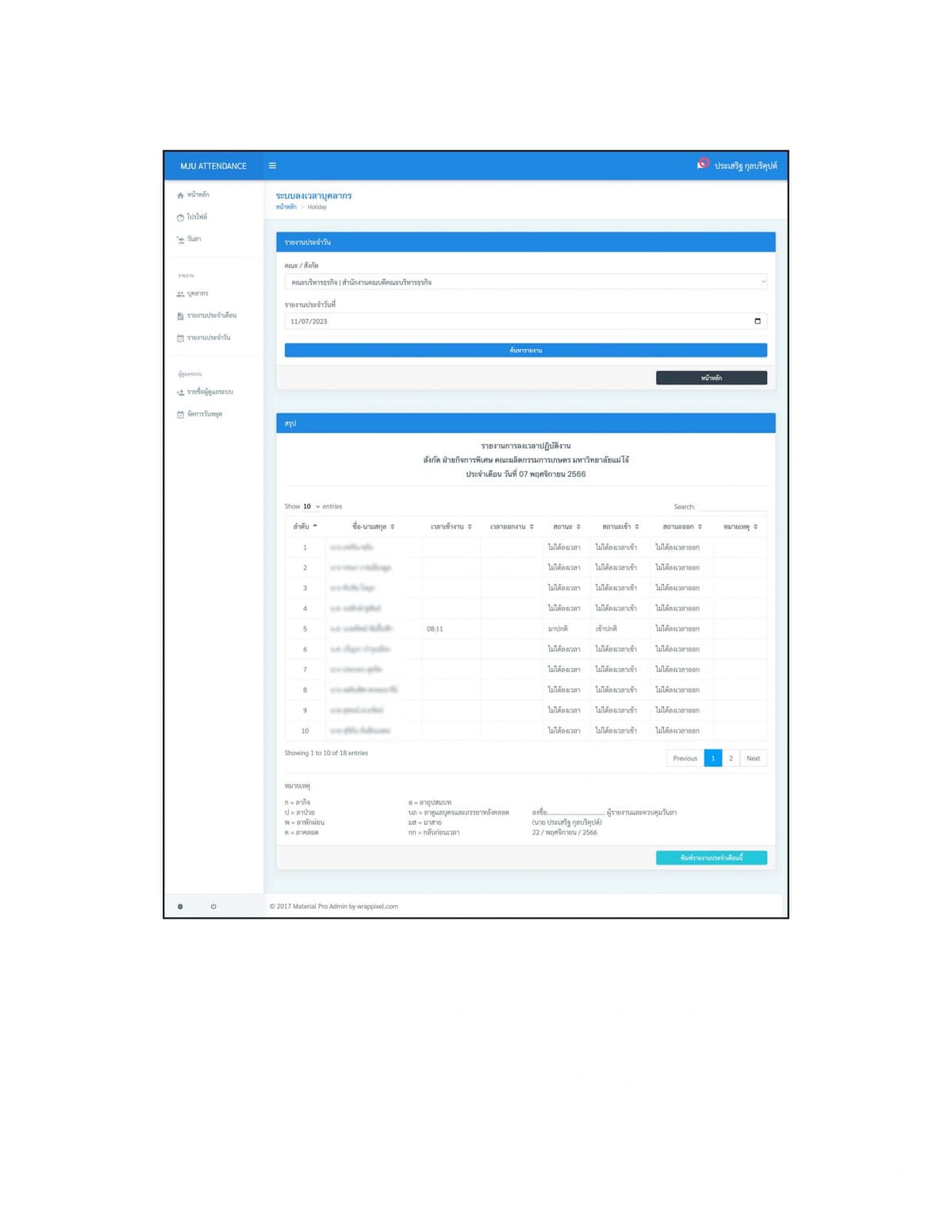This screenshot has width=952, height=1232.
Task: Open รายงานประจำเดือน in the sidebar menu
Action: click(x=211, y=316)
